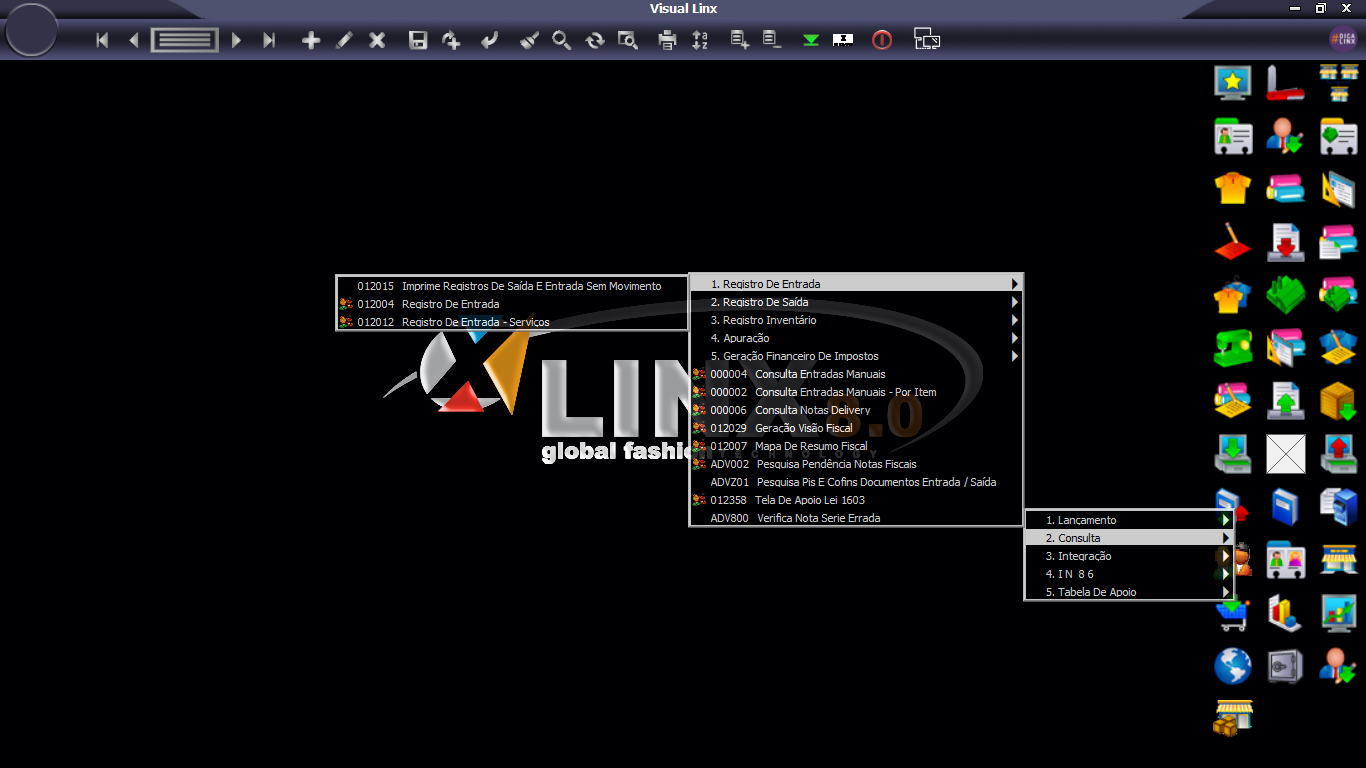Click the green down-arrow toolbar icon
The image size is (1366, 768).
[x=811, y=40]
